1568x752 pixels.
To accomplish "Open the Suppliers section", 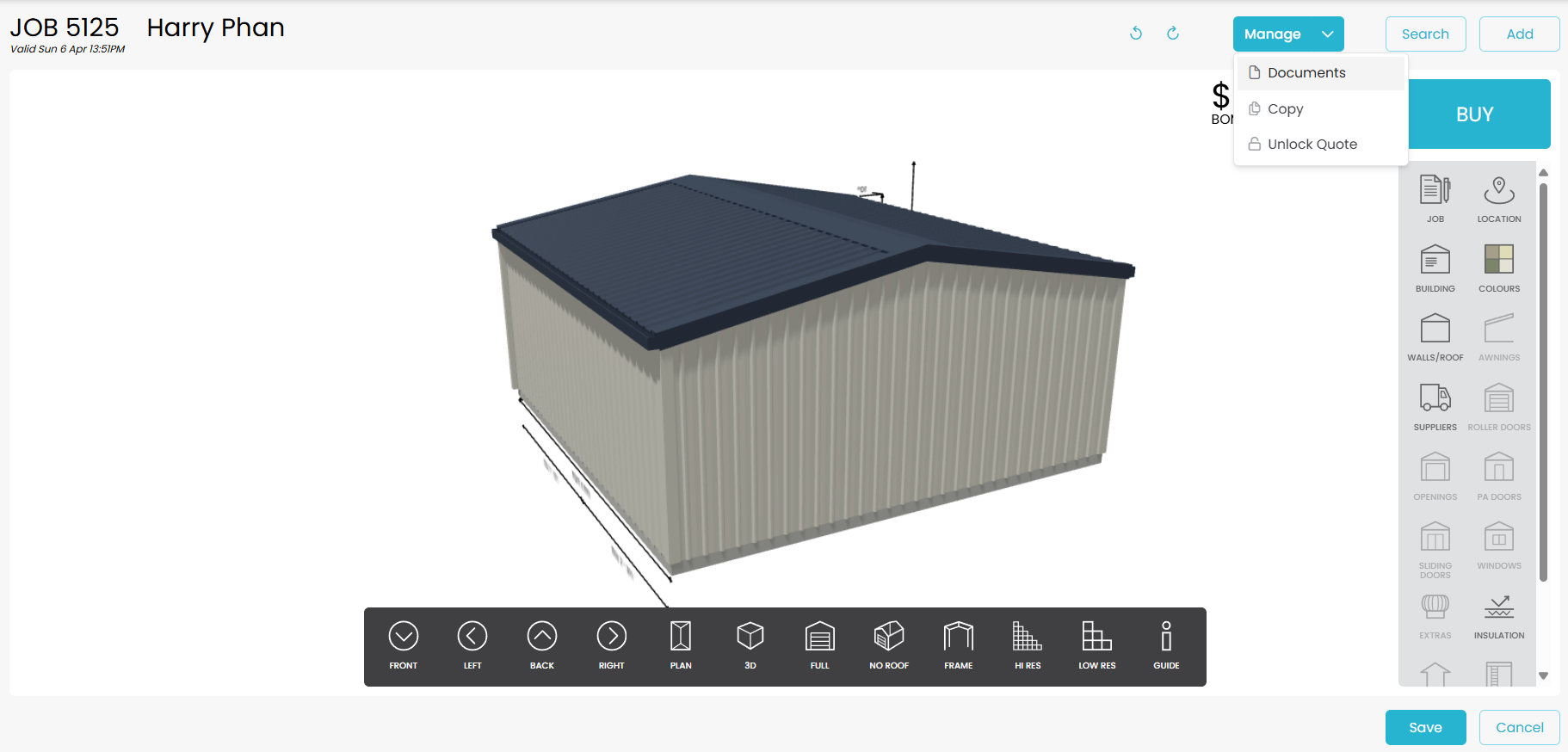I will (x=1435, y=406).
